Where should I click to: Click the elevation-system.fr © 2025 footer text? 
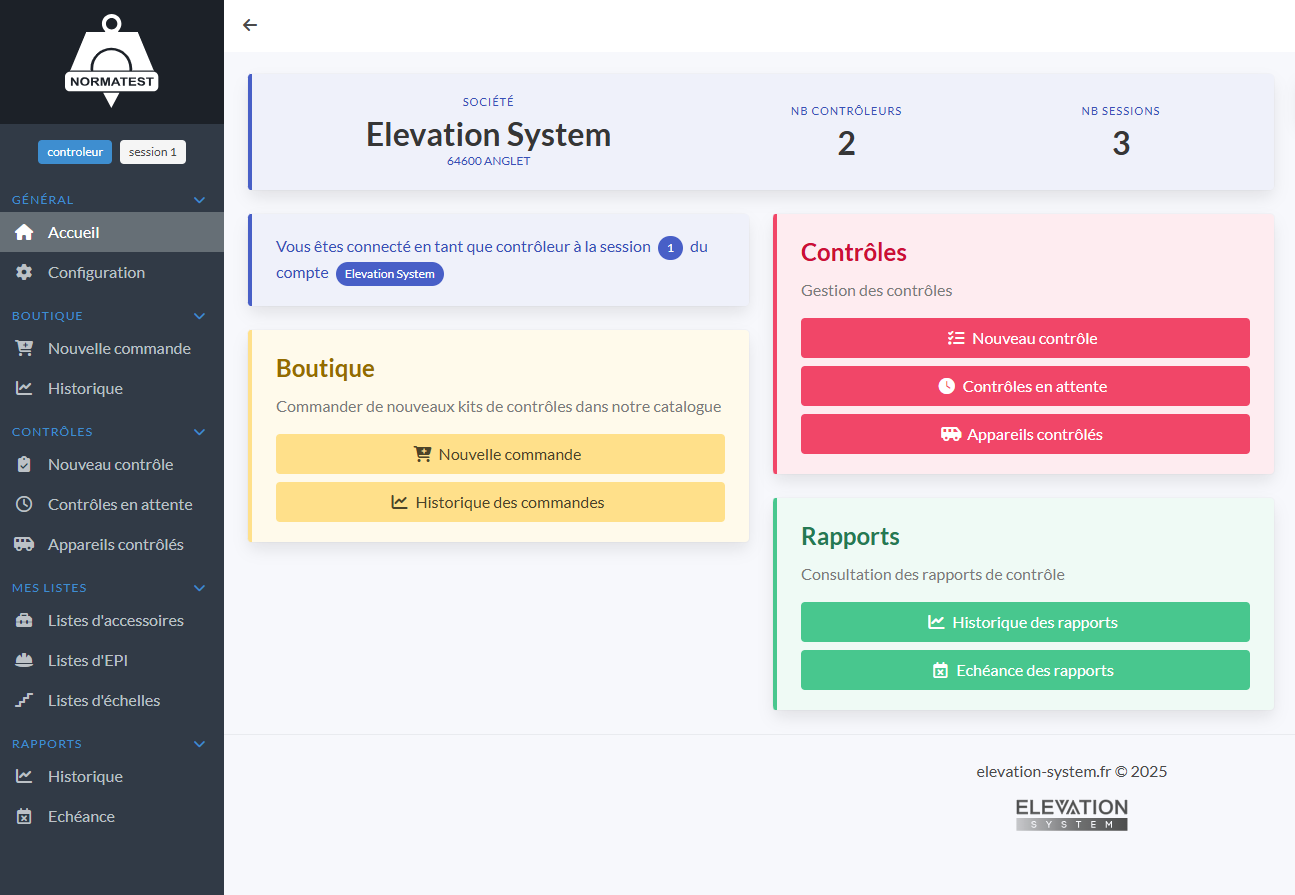(x=1071, y=771)
